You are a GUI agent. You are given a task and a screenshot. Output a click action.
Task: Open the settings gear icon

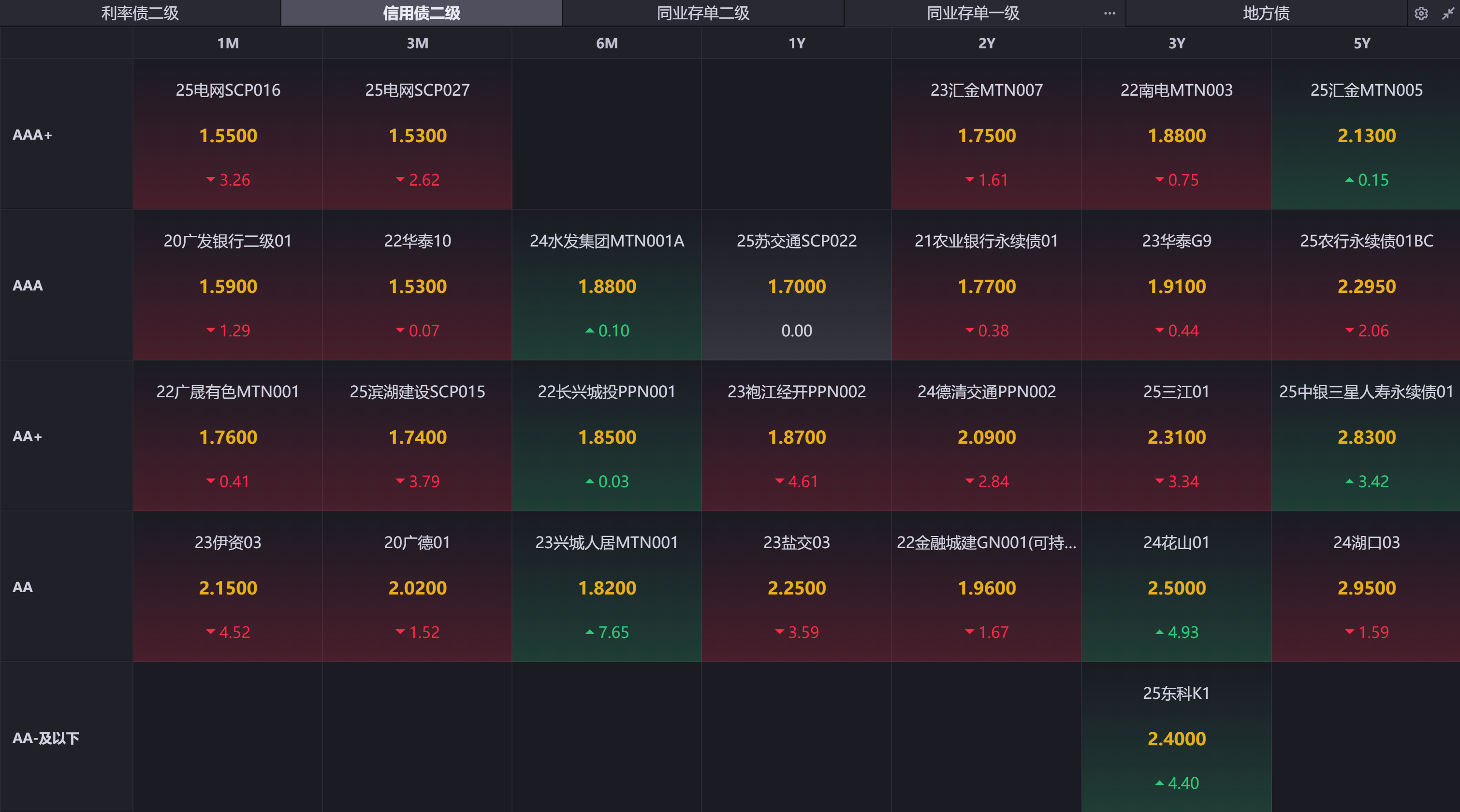click(1420, 14)
